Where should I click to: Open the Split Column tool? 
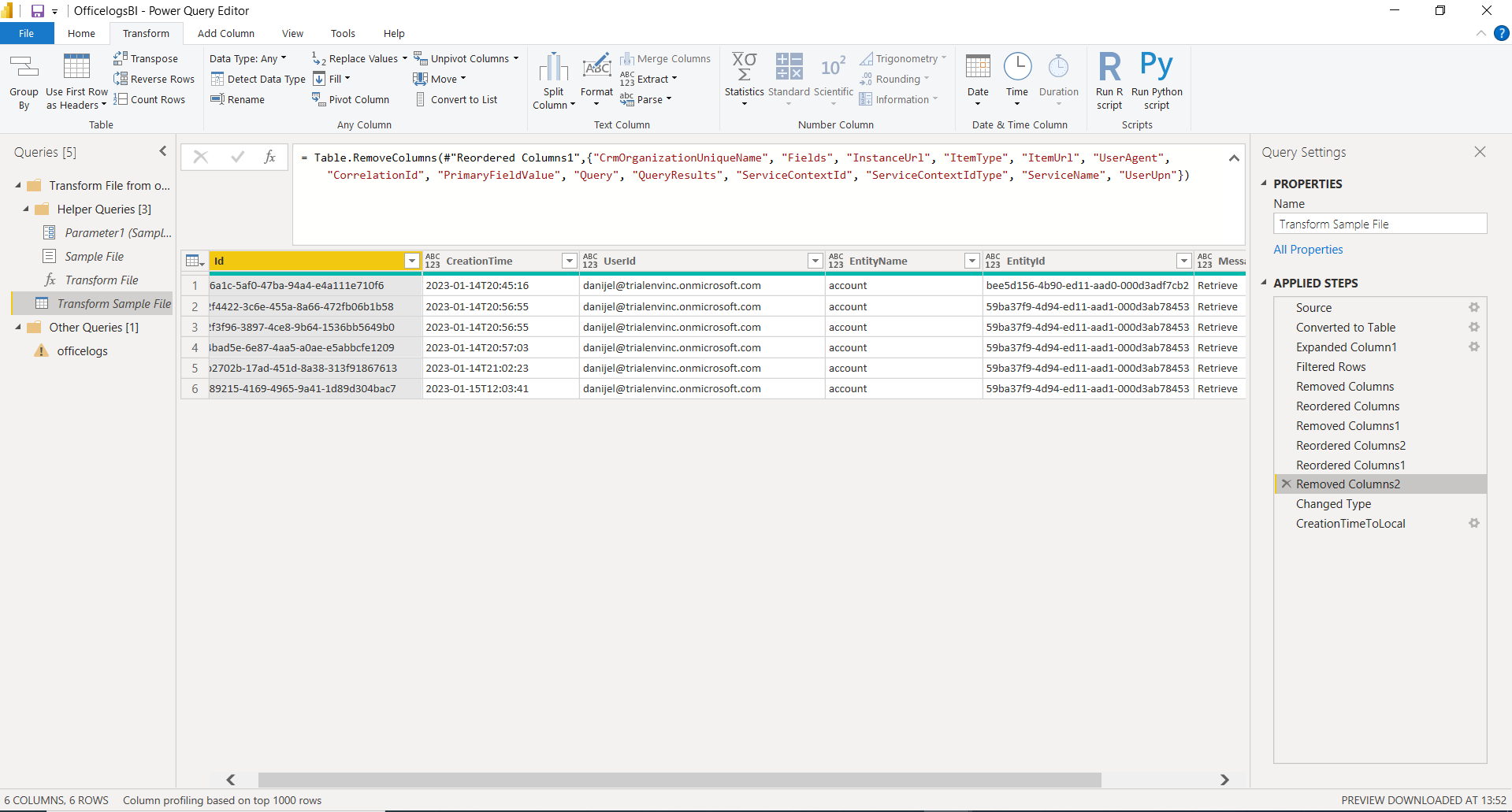click(x=554, y=81)
